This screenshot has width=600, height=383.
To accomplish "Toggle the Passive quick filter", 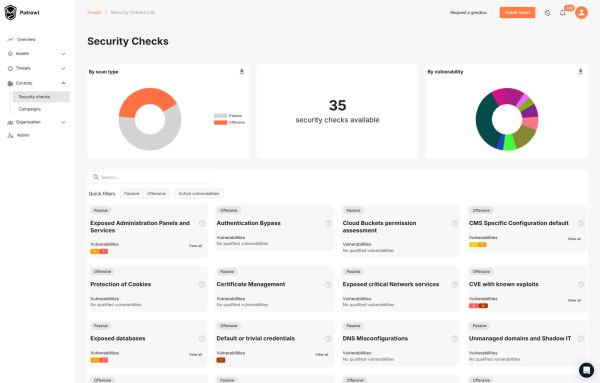I will click(131, 194).
